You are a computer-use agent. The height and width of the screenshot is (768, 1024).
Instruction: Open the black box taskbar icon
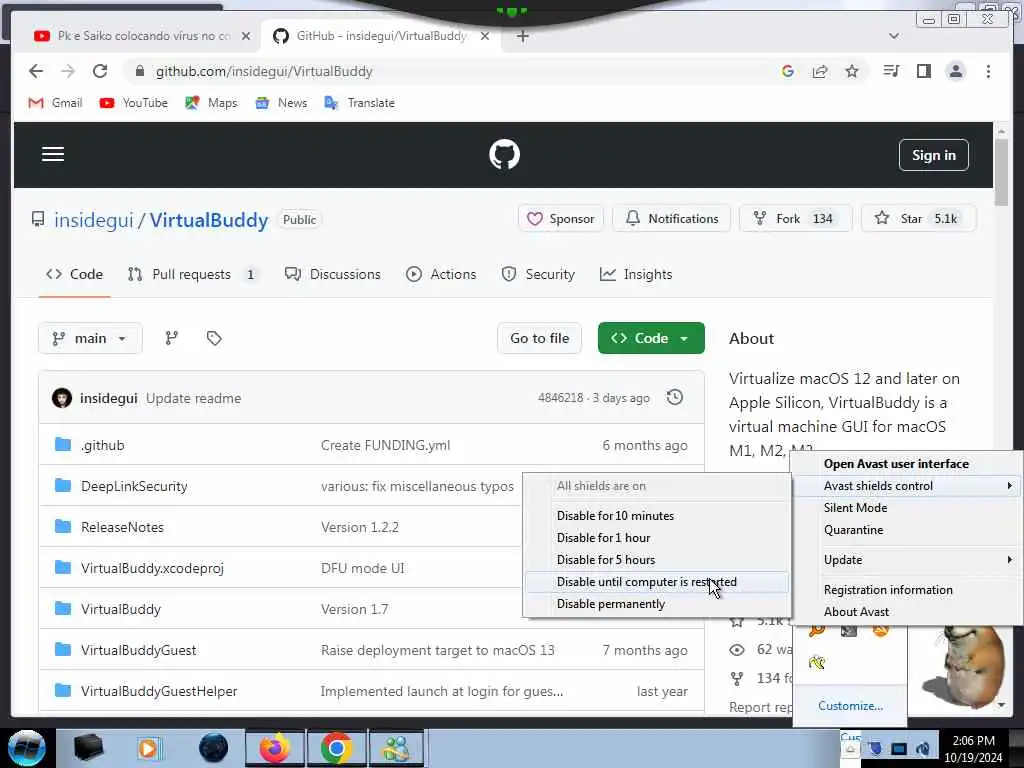(88, 748)
